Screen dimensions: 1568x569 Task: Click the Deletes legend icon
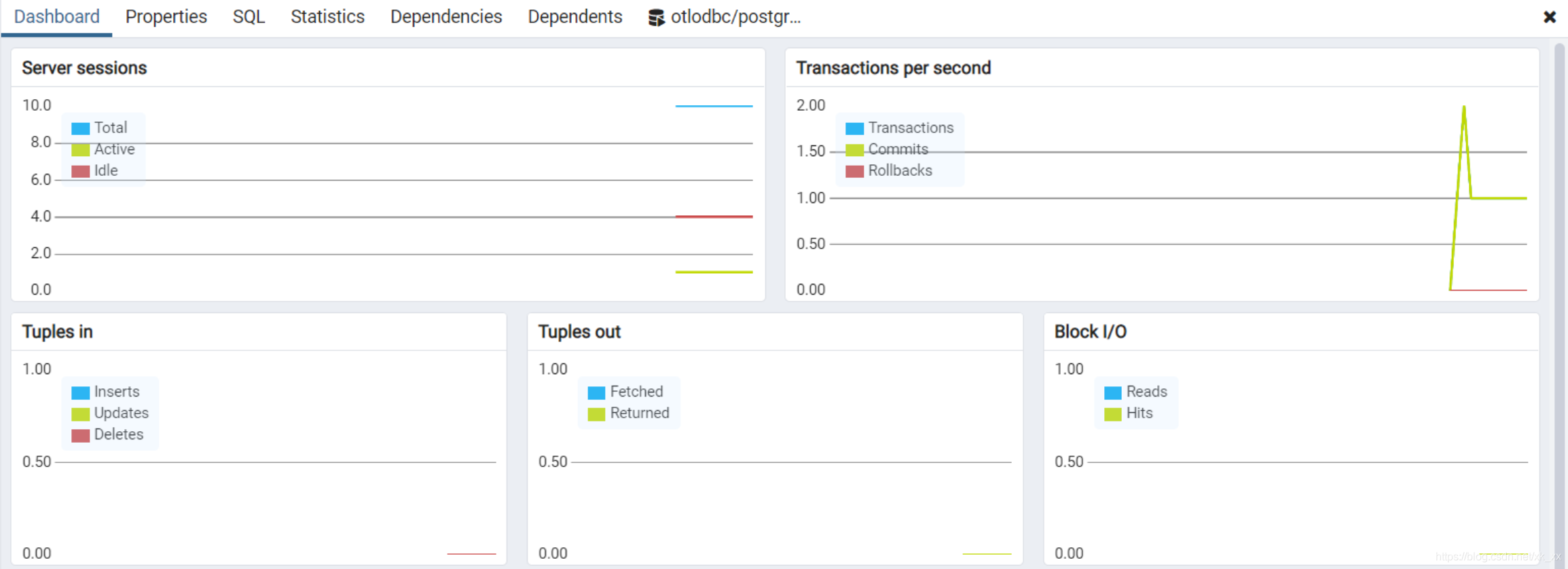[80, 435]
